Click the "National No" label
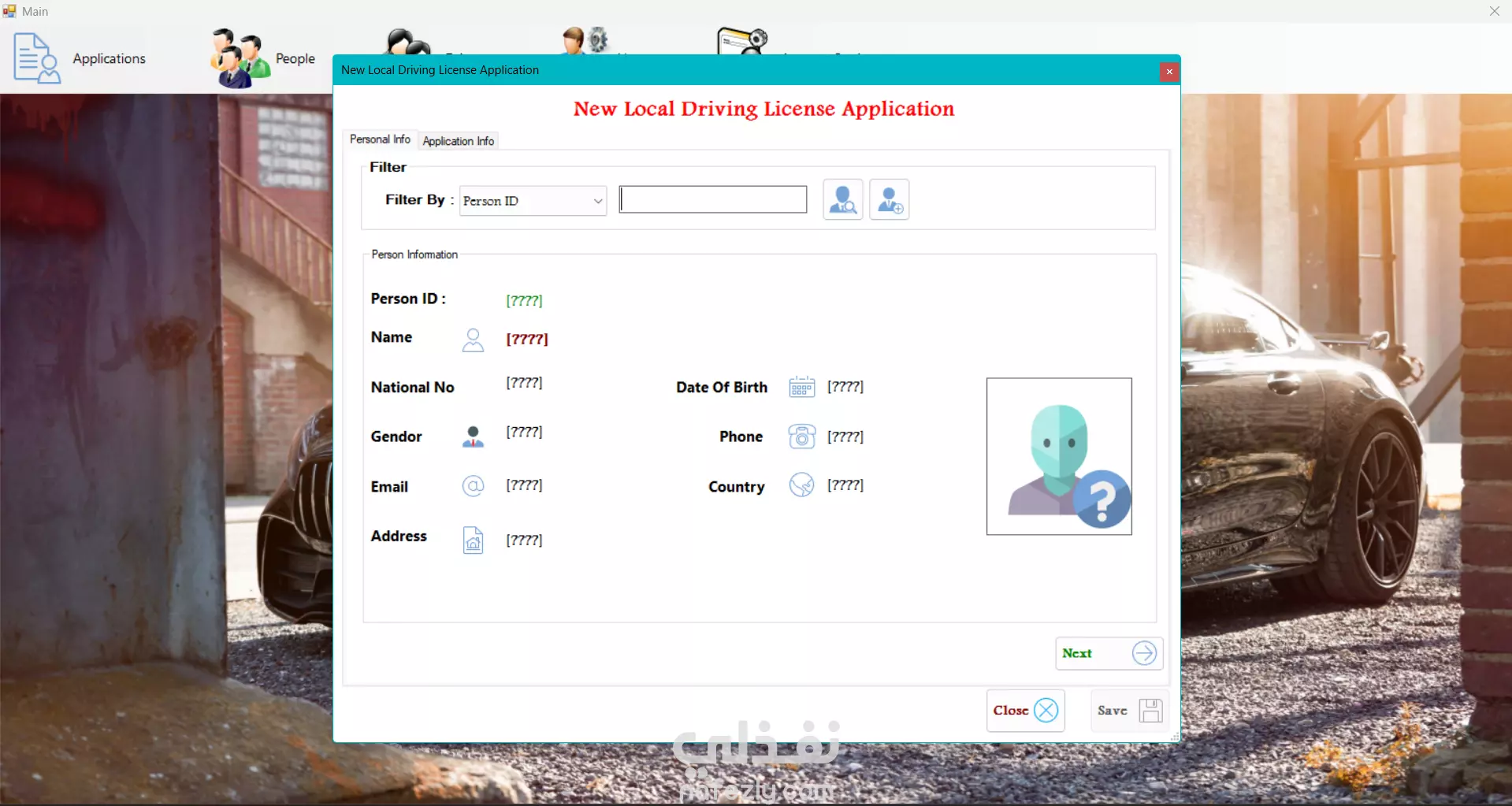Screen dimensions: 1512x806 coord(413,388)
